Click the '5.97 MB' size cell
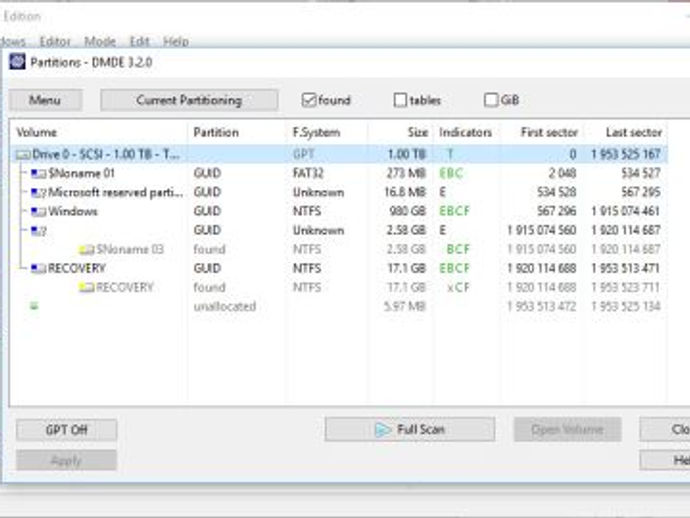Image resolution: width=690 pixels, height=518 pixels. tap(405, 307)
